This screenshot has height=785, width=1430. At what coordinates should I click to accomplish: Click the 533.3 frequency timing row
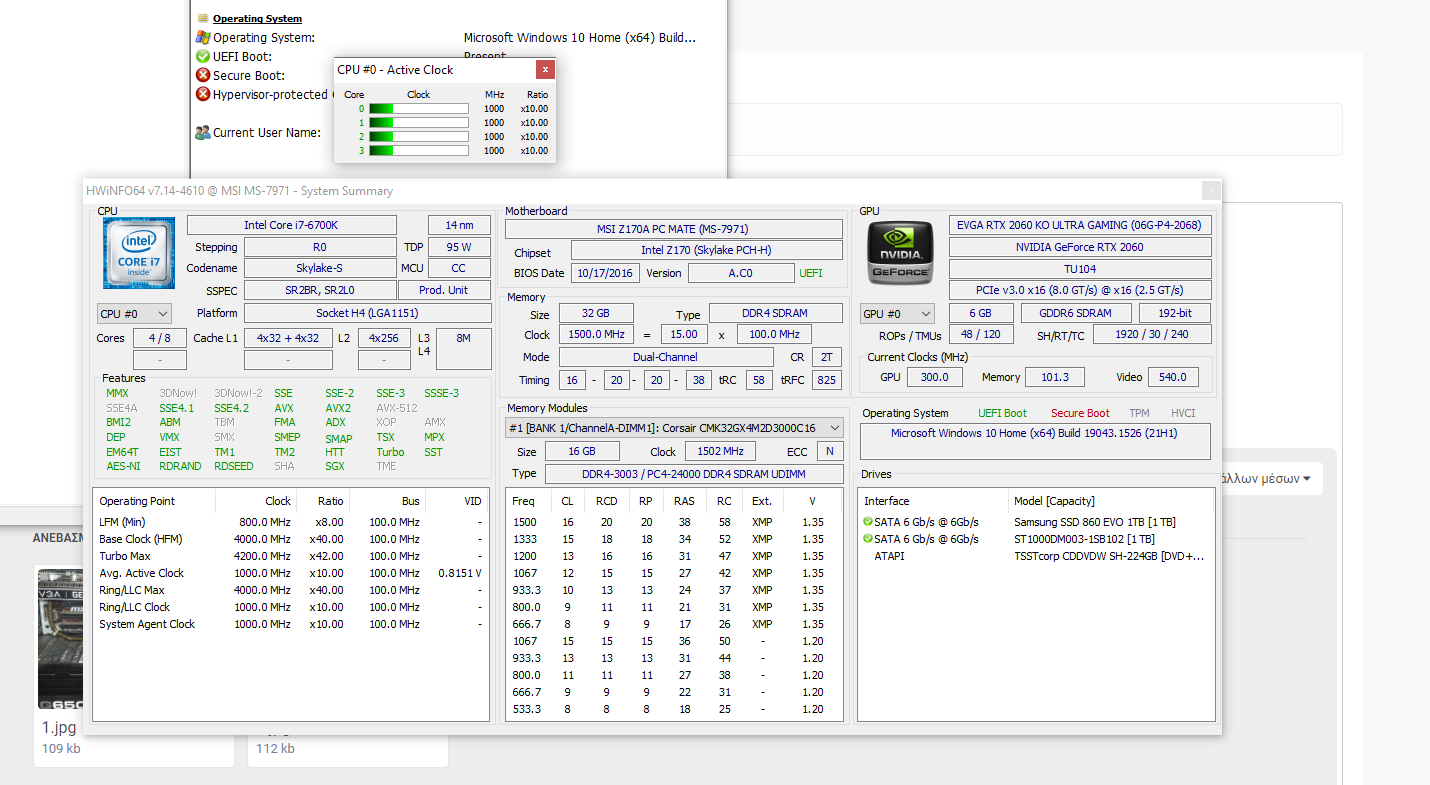pyautogui.click(x=674, y=709)
